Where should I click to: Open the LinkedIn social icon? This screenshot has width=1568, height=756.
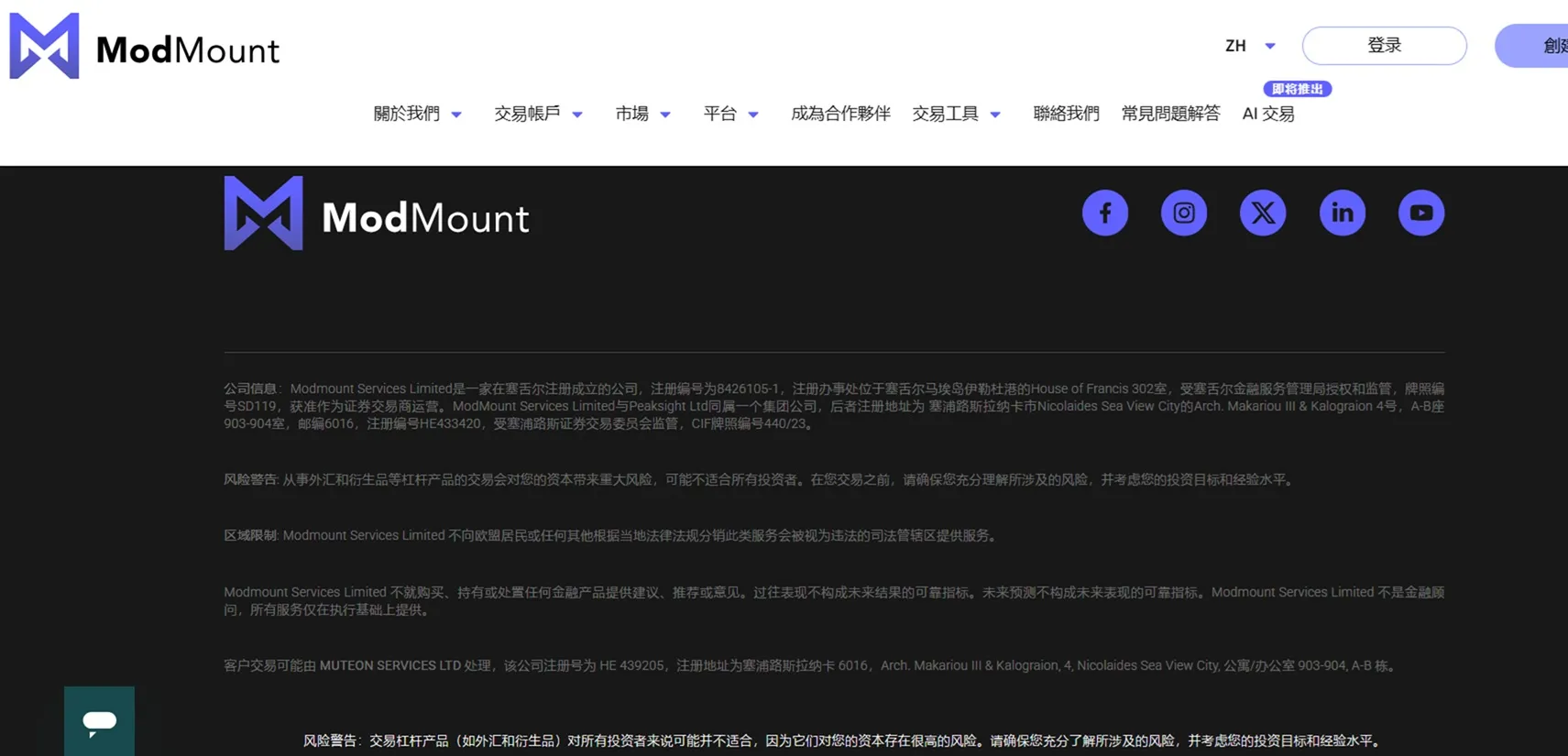click(x=1342, y=213)
